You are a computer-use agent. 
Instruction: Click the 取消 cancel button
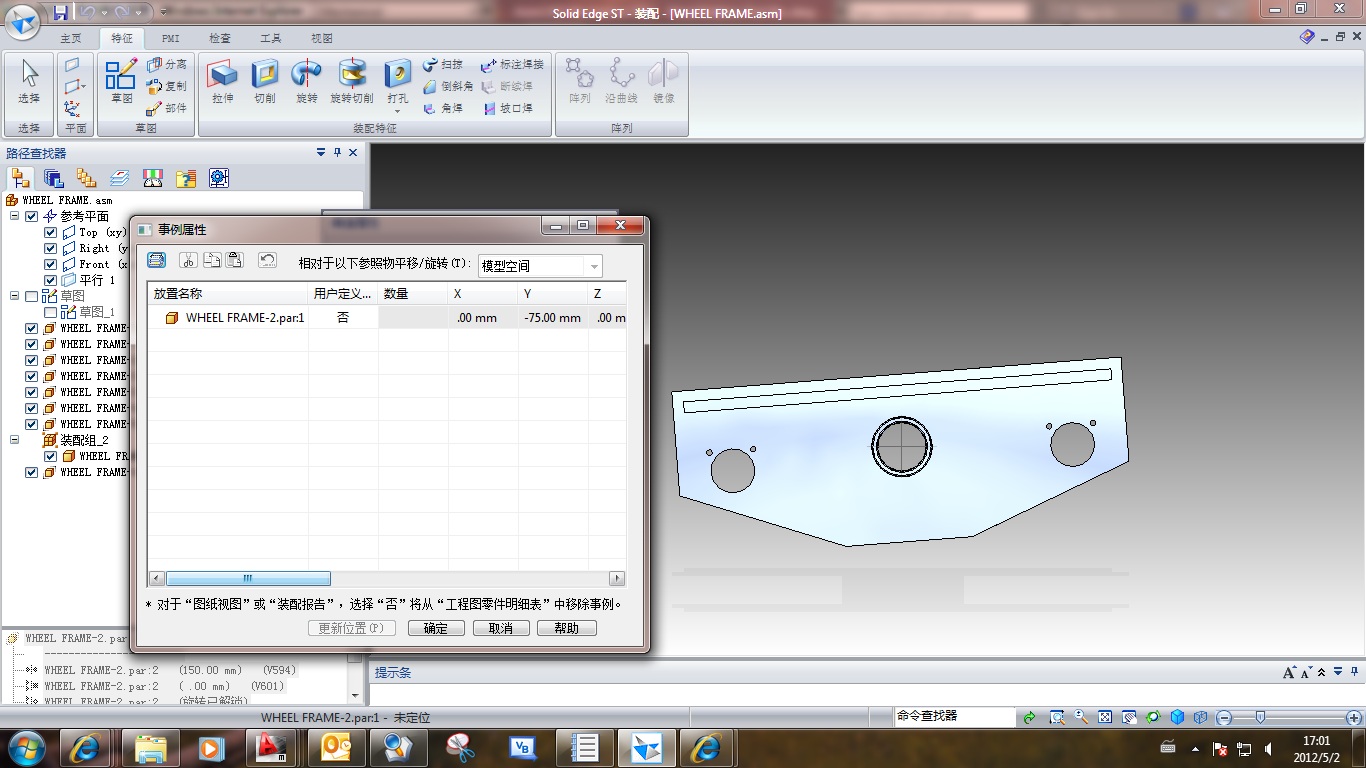coord(501,628)
